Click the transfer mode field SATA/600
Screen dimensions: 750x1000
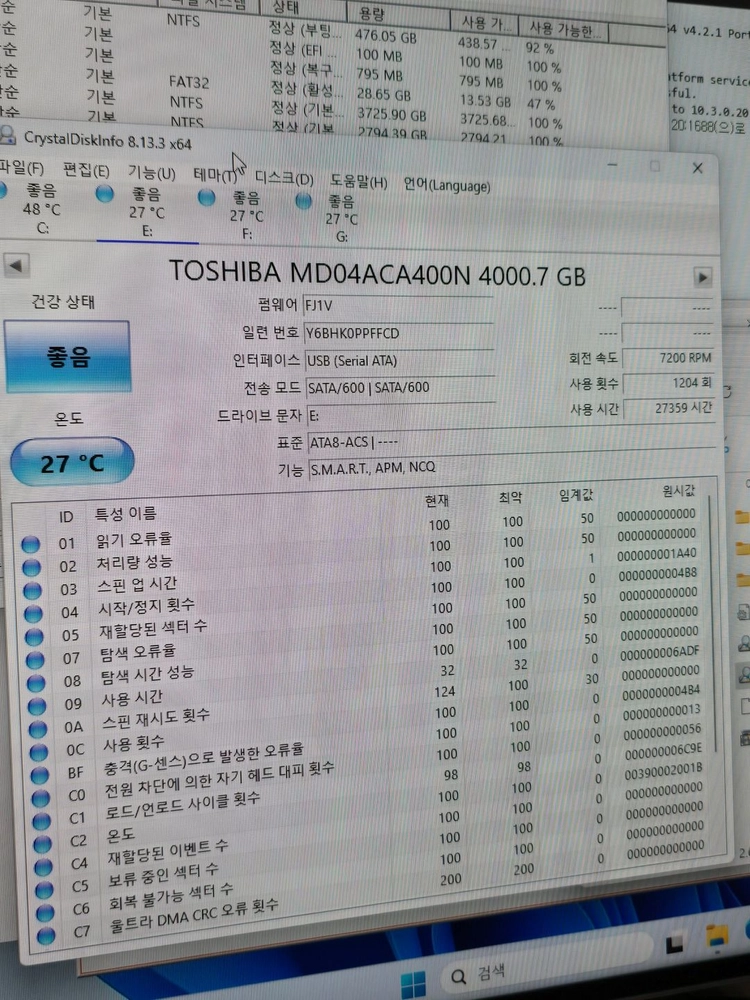pos(401,388)
